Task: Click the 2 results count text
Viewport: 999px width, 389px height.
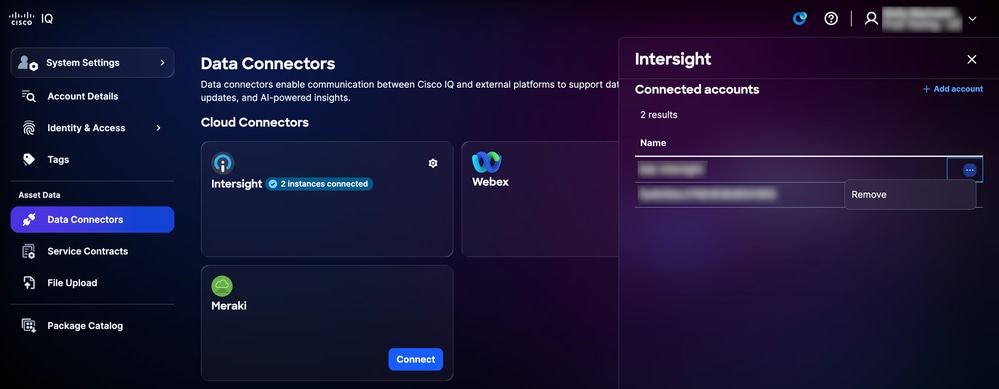Action: click(659, 115)
